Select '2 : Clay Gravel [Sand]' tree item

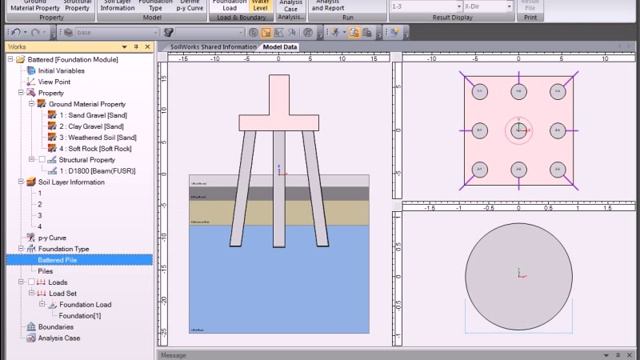91,126
